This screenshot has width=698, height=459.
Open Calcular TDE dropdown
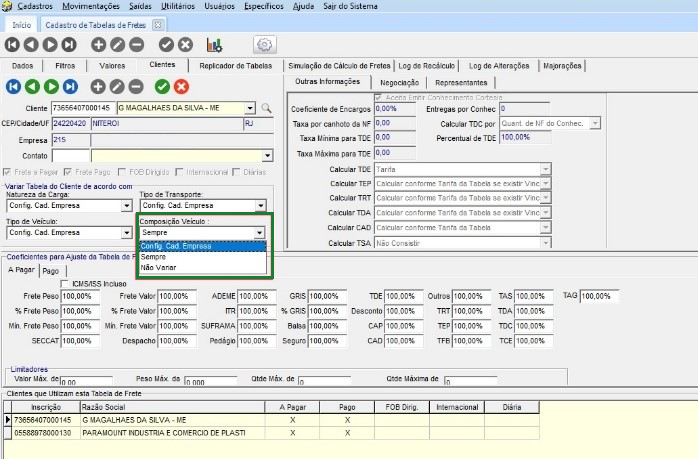(545, 170)
